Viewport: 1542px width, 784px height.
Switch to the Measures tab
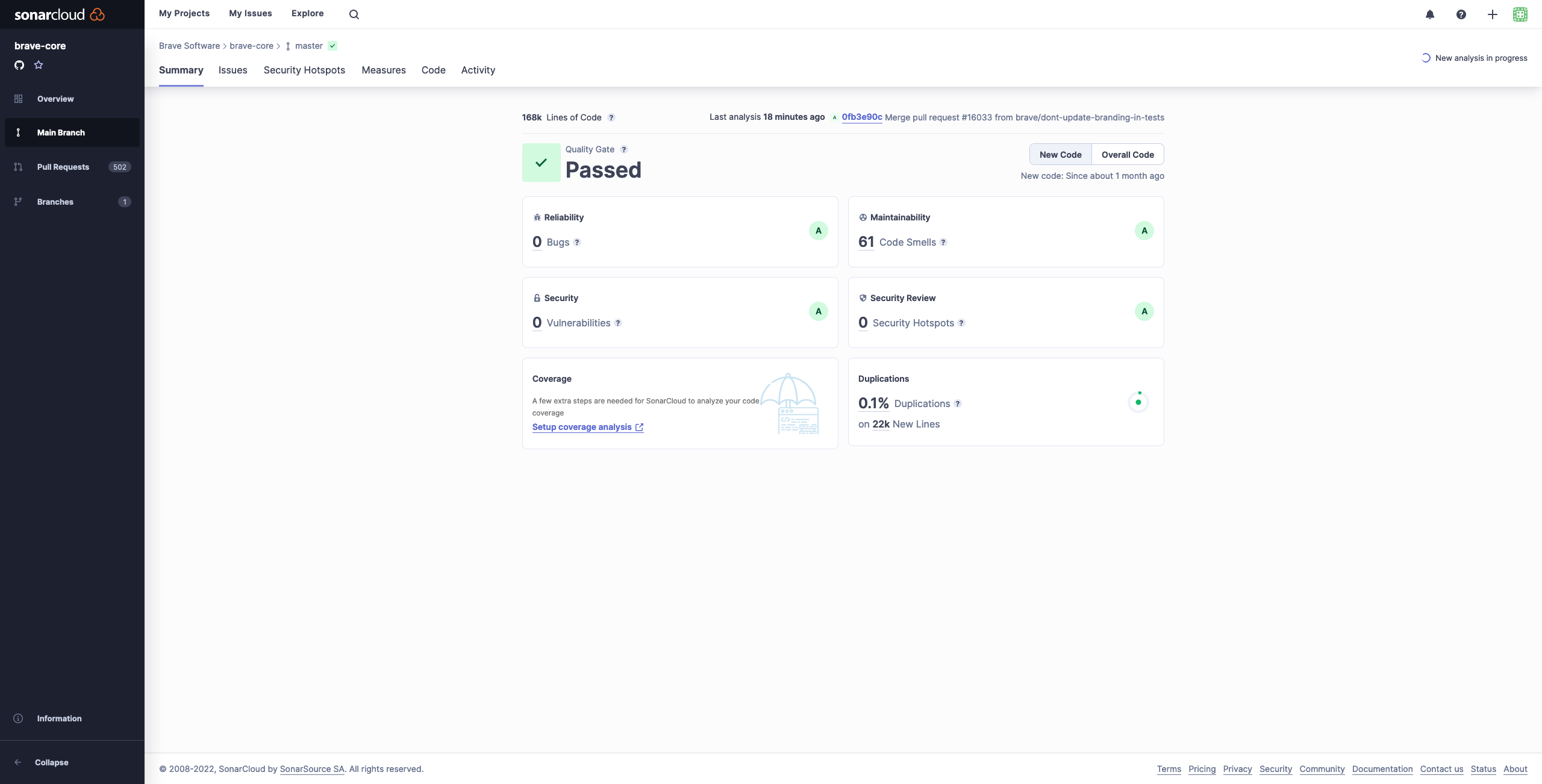pyautogui.click(x=384, y=70)
